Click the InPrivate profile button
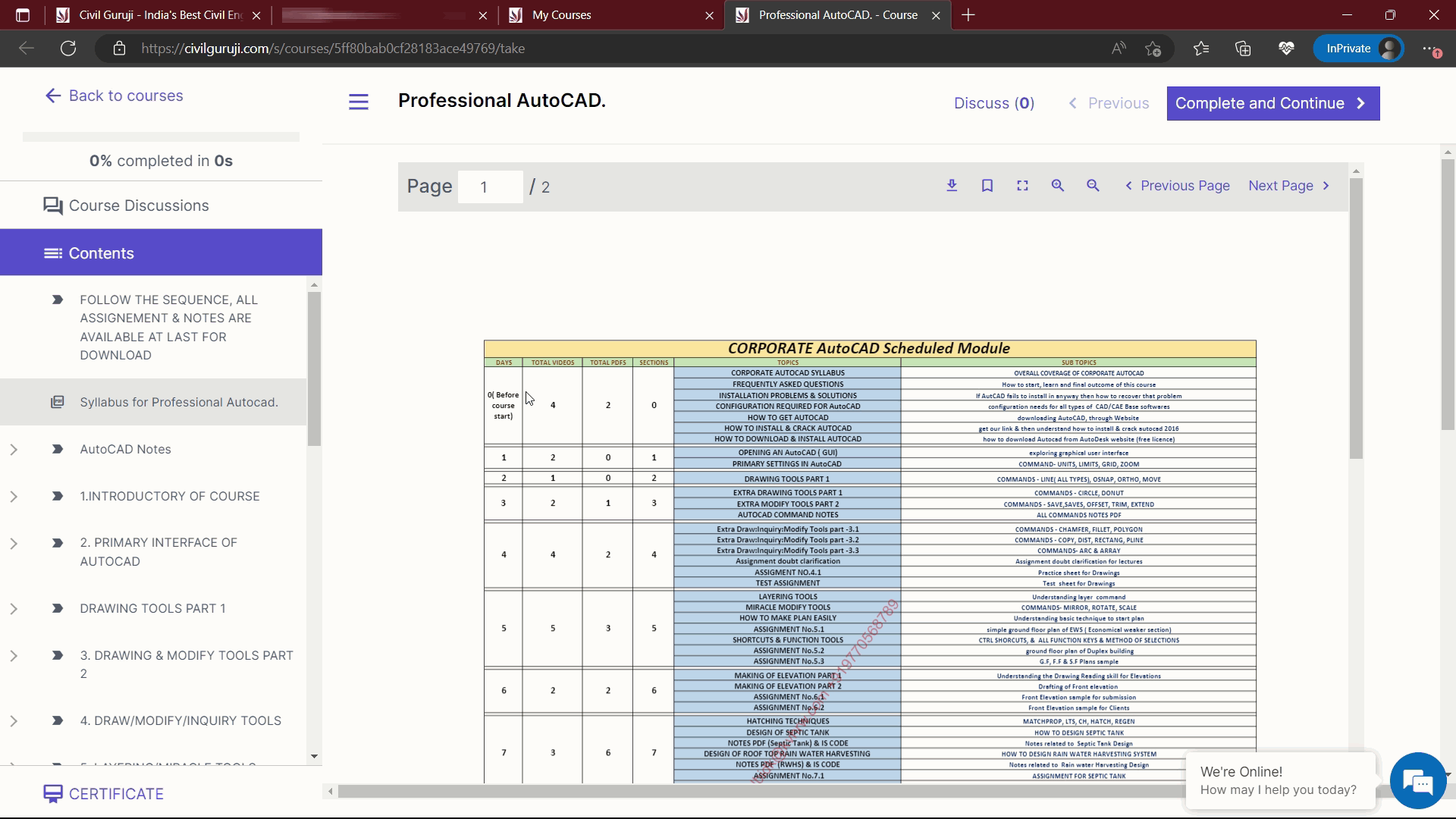 [1358, 49]
